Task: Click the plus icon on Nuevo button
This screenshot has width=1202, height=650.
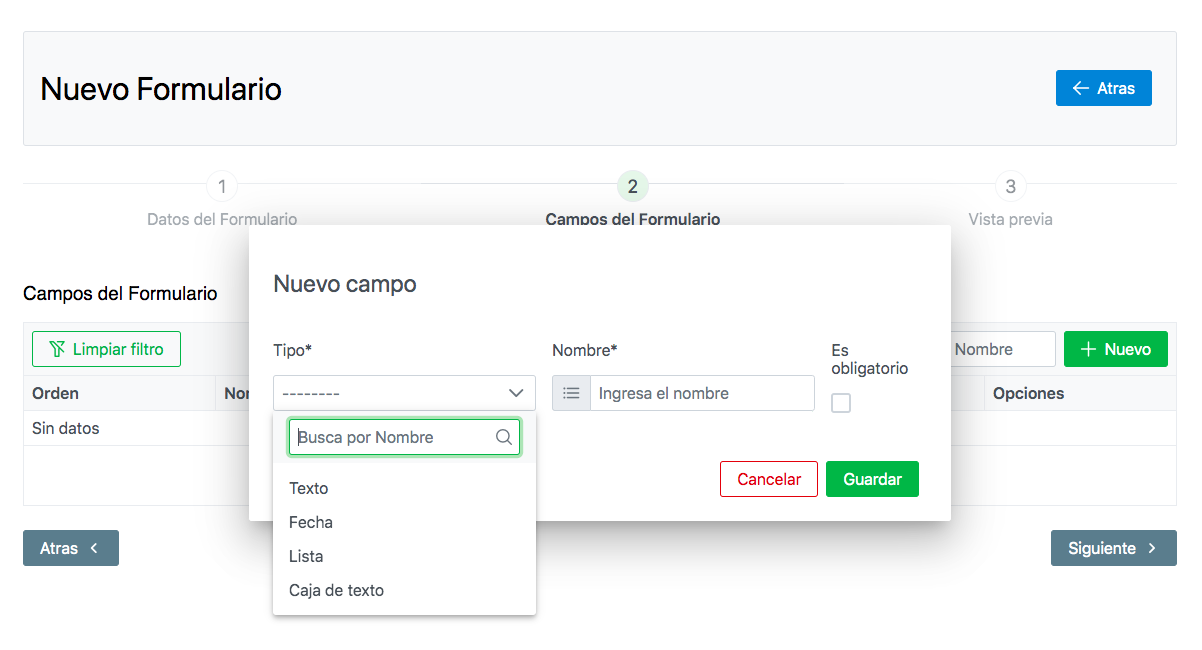Action: tap(1089, 349)
